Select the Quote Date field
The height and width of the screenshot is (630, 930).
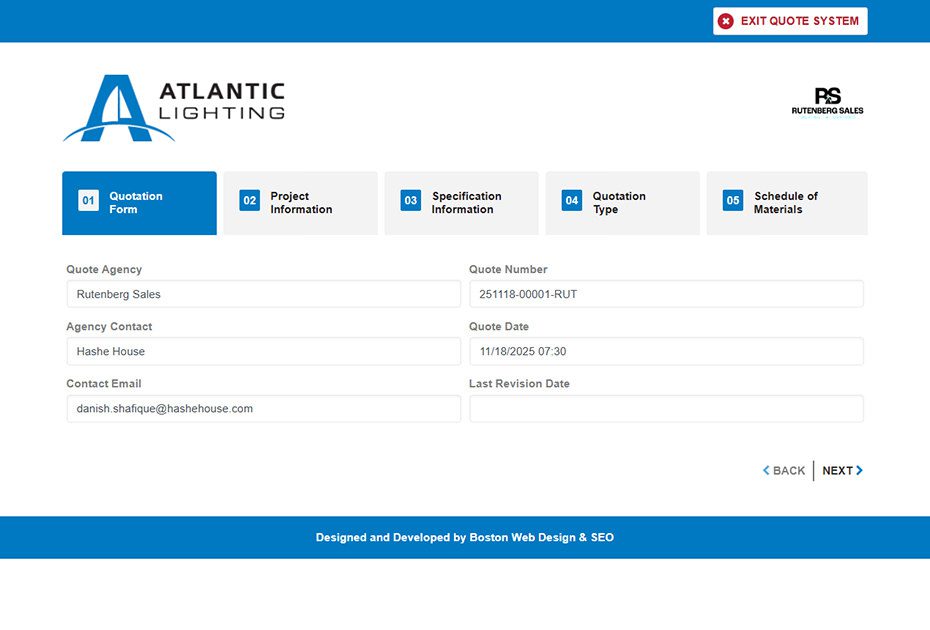(666, 351)
